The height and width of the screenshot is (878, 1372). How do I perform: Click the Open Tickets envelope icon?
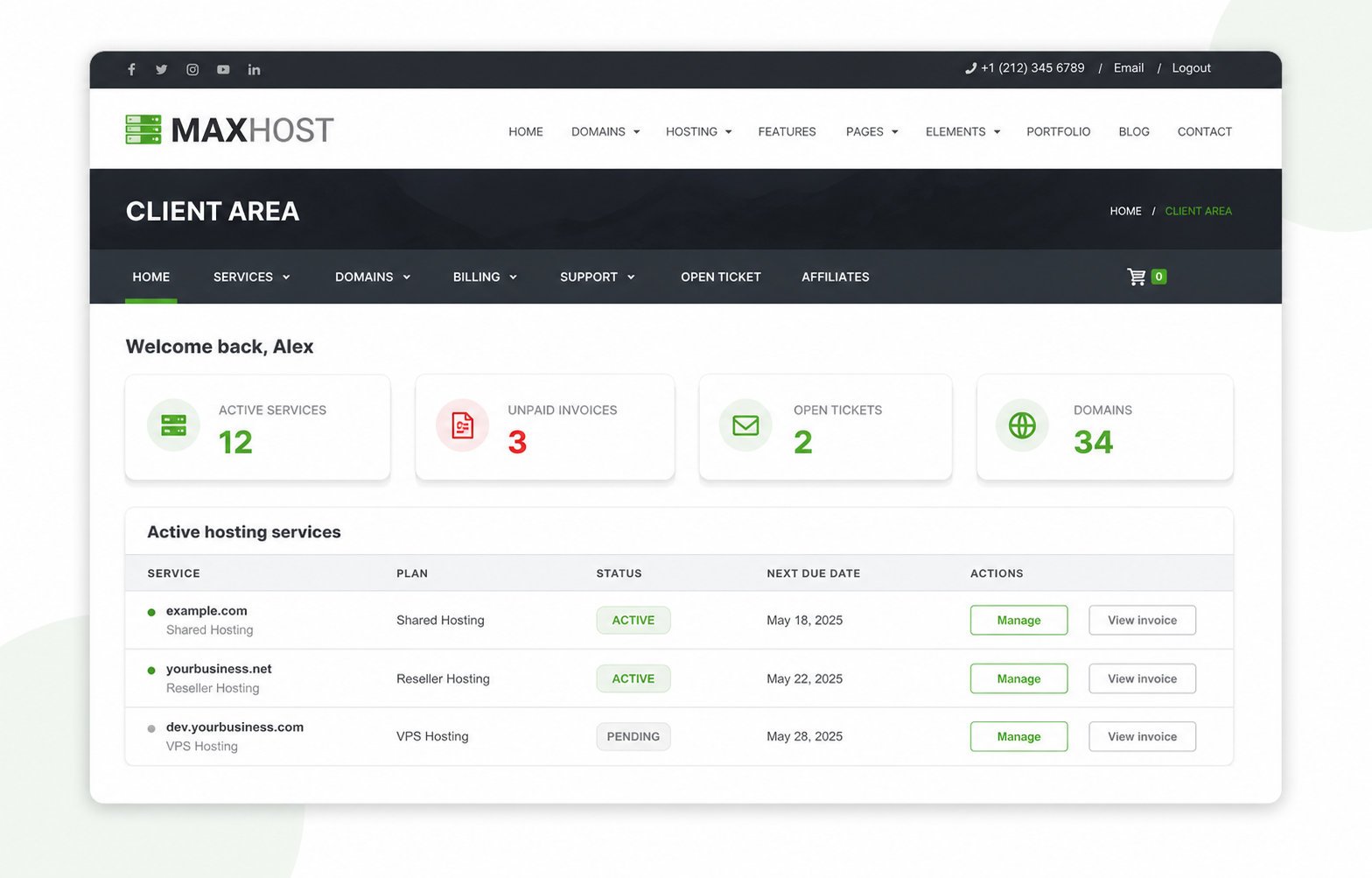pyautogui.click(x=745, y=425)
